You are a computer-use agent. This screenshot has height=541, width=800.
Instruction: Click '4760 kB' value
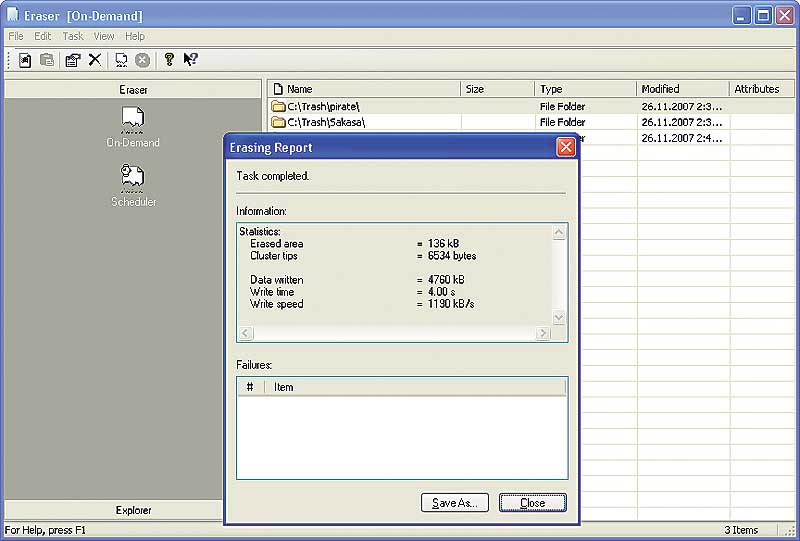click(x=446, y=280)
